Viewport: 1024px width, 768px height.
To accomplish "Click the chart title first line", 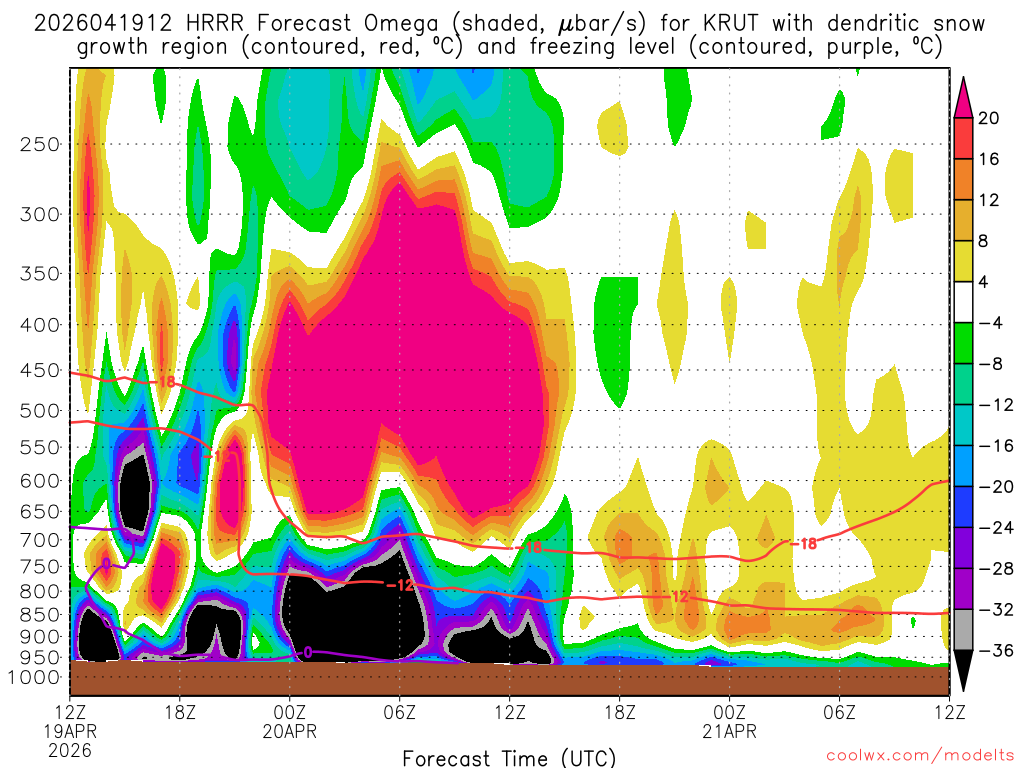I will point(509,24).
